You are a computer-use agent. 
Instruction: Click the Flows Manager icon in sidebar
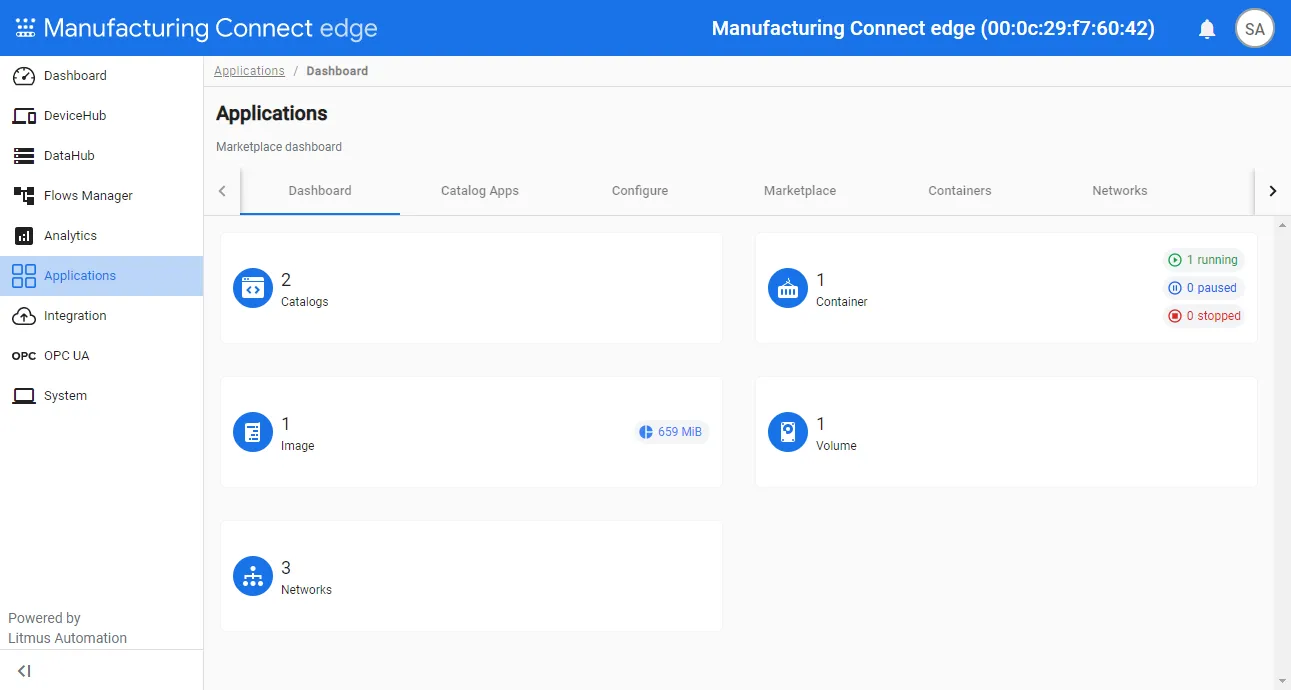[24, 196]
